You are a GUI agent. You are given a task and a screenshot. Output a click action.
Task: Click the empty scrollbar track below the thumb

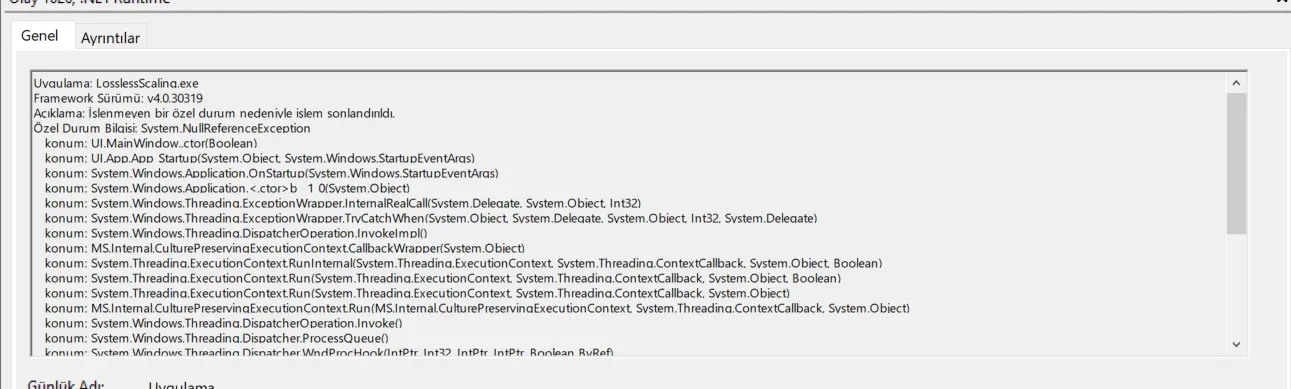[1236, 284]
